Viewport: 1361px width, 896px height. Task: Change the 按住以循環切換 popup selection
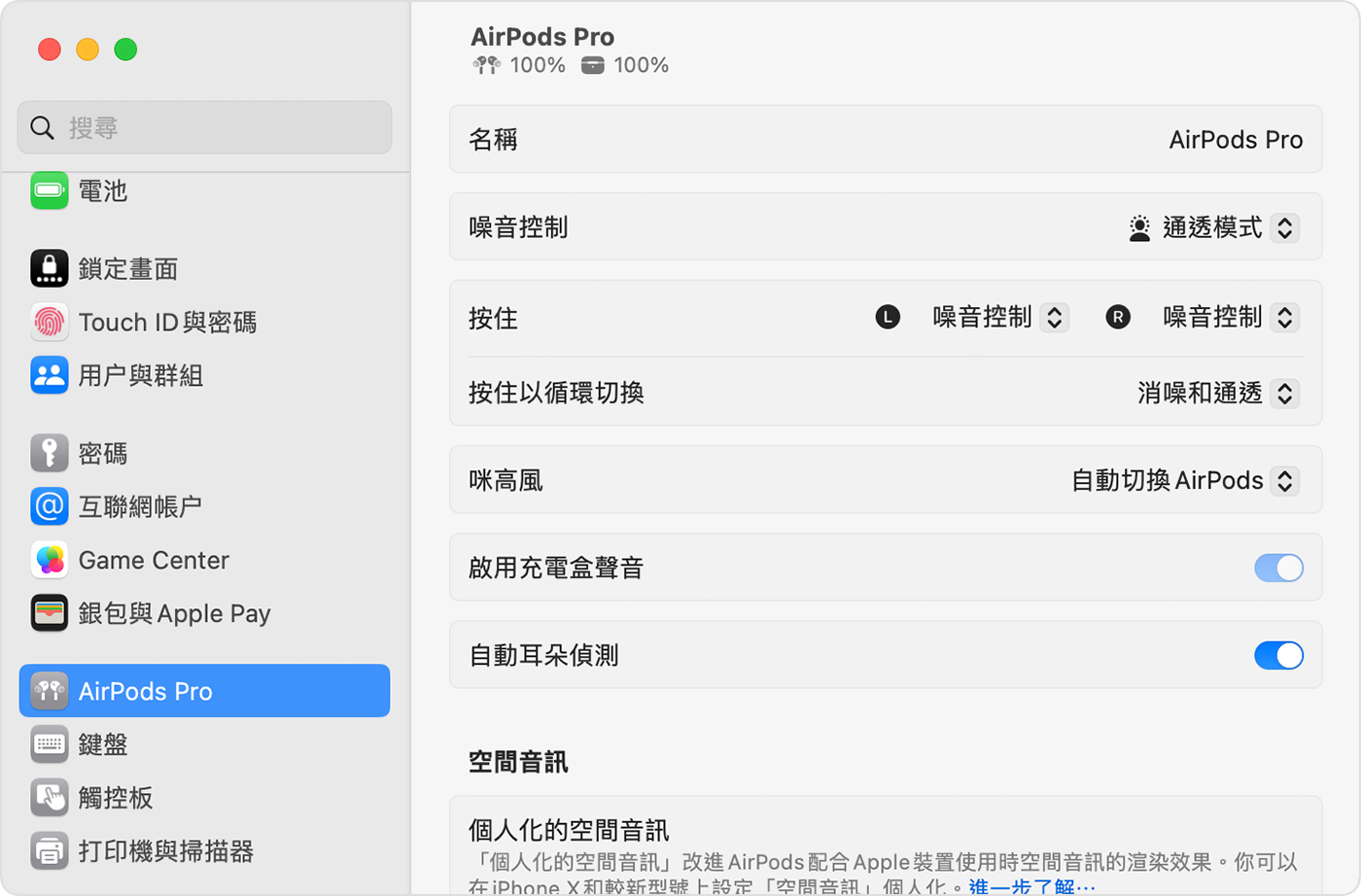coord(1284,393)
